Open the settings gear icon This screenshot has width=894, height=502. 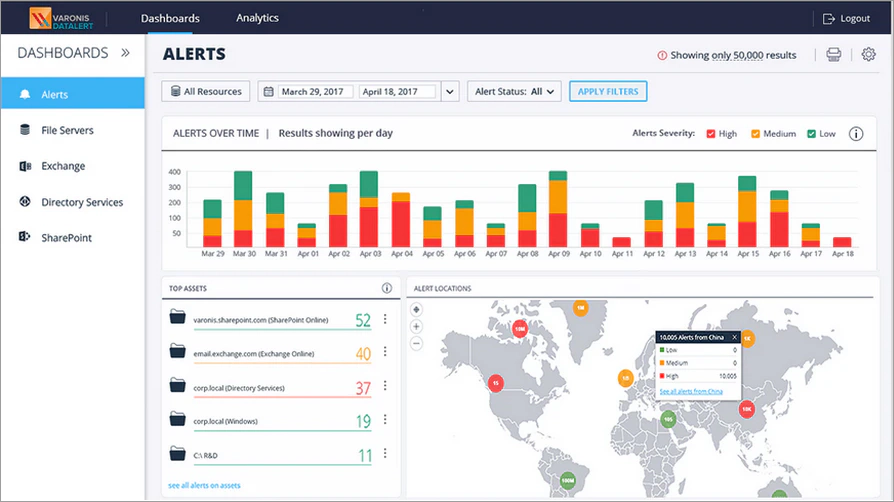[868, 54]
